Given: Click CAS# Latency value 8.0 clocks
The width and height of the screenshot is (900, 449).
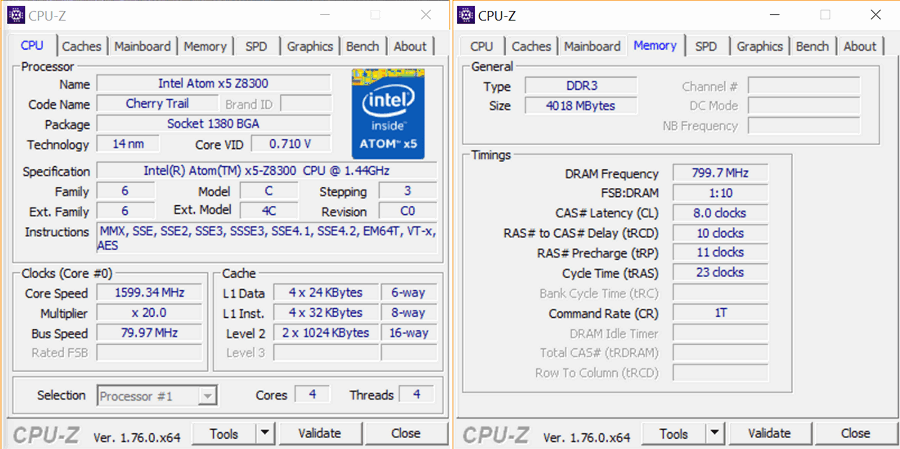Looking at the screenshot, I should coord(720,213).
